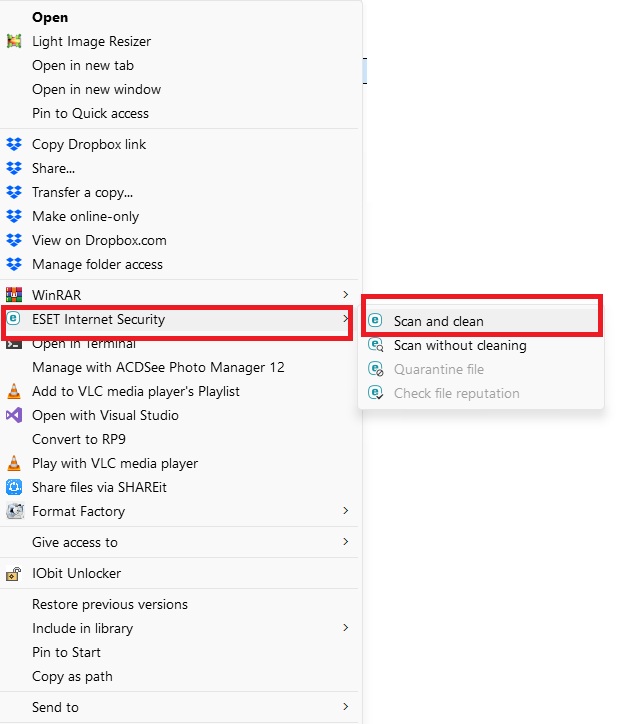Click the Format Factory icon

coord(15,511)
